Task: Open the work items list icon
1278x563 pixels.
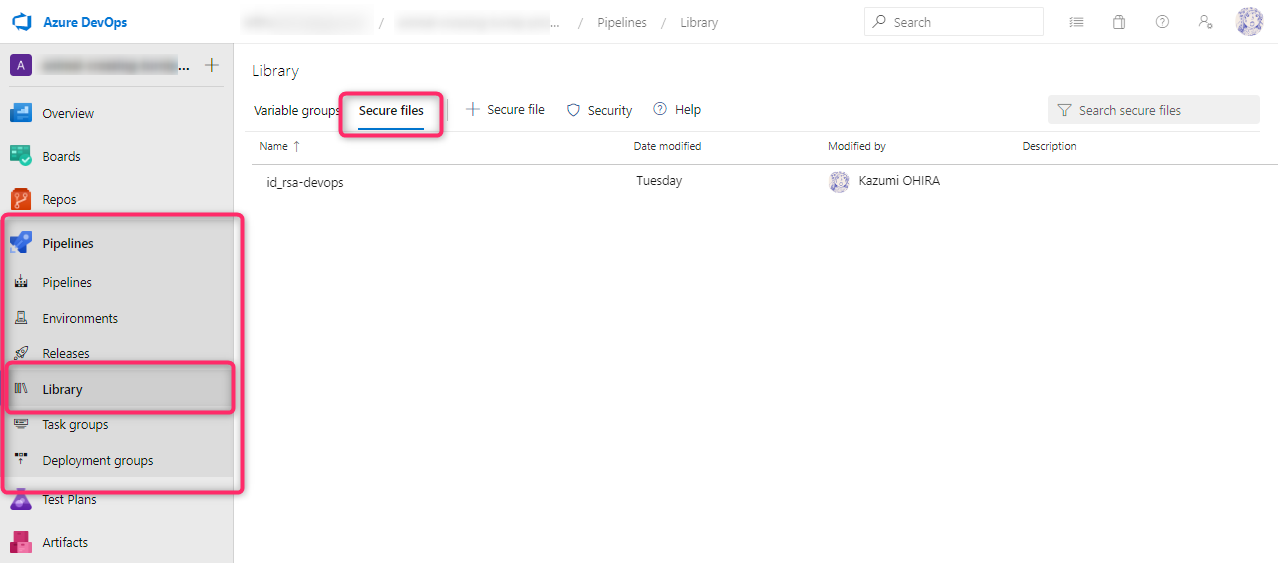Action: coord(1076,22)
